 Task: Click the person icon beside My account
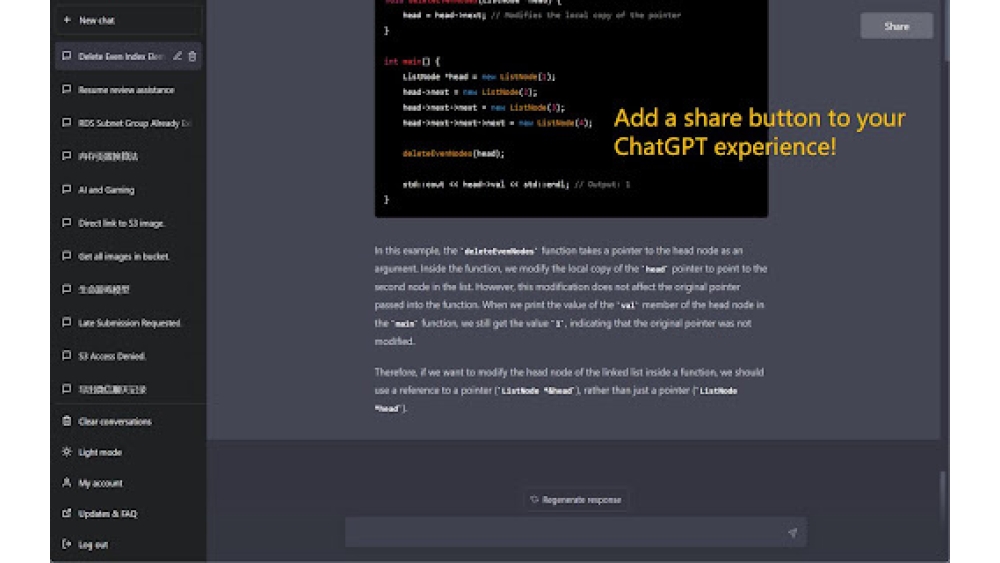(x=66, y=482)
